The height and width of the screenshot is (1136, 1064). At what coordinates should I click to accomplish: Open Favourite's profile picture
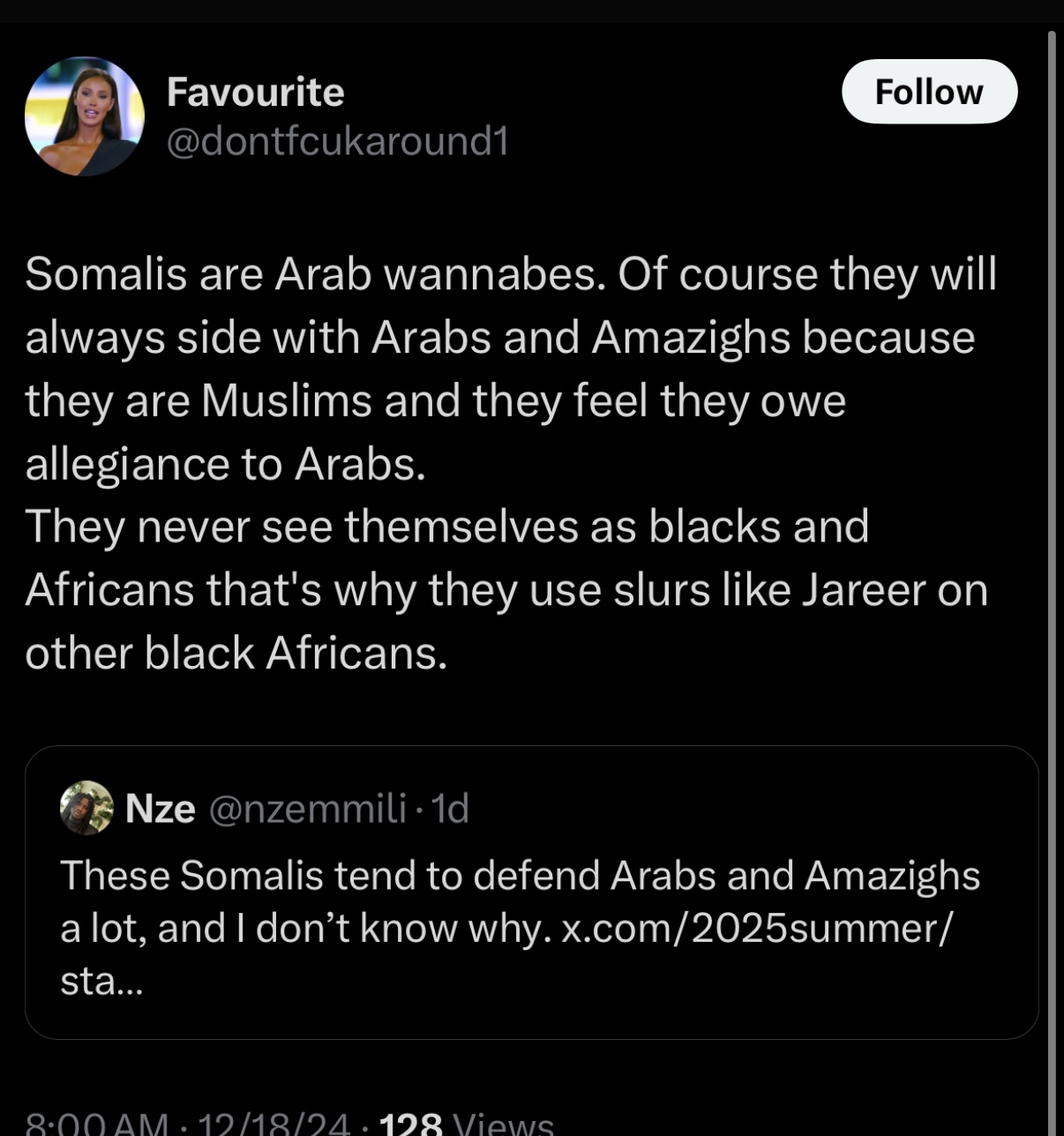point(85,116)
